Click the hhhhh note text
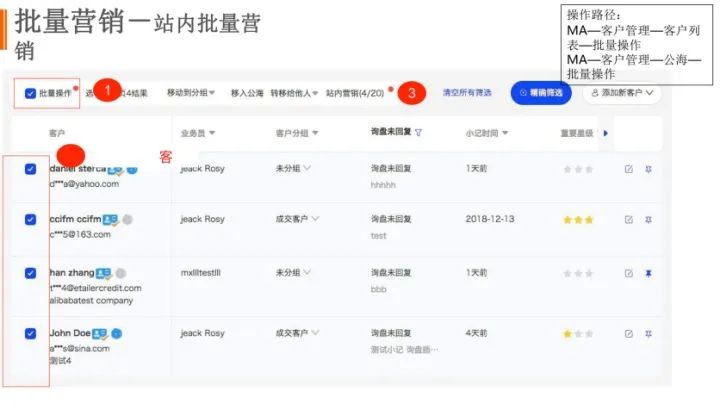 coord(383,185)
